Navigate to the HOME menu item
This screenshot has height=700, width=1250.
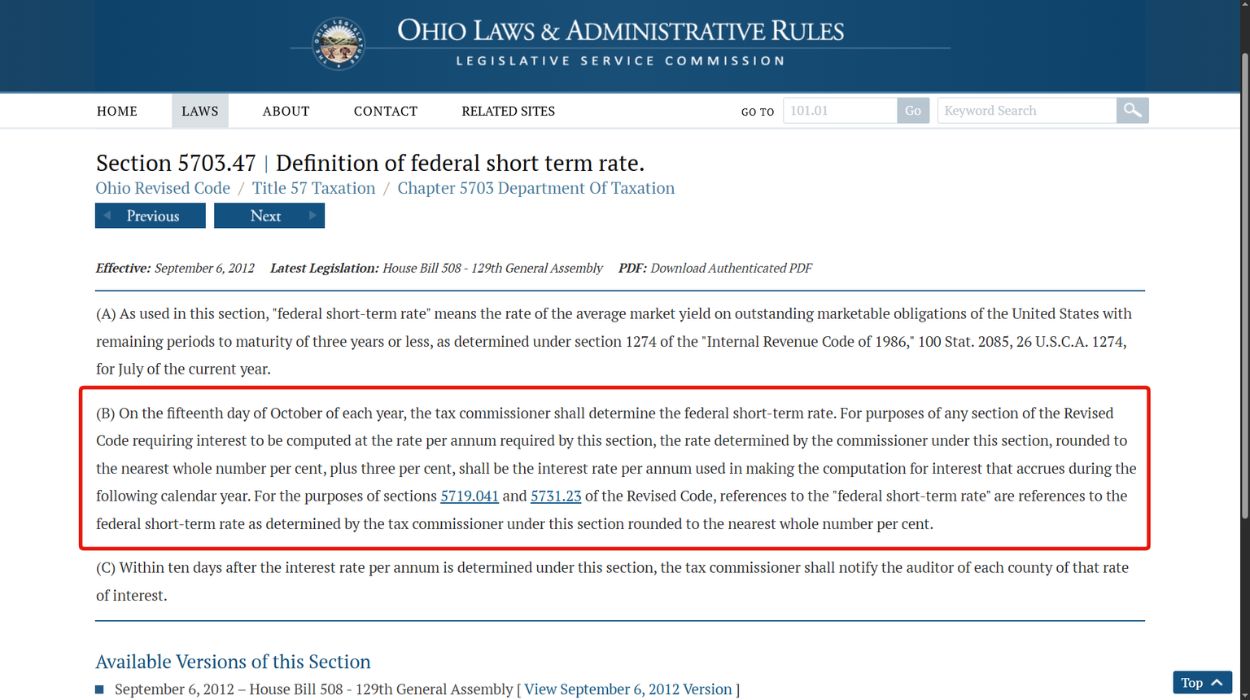point(116,111)
